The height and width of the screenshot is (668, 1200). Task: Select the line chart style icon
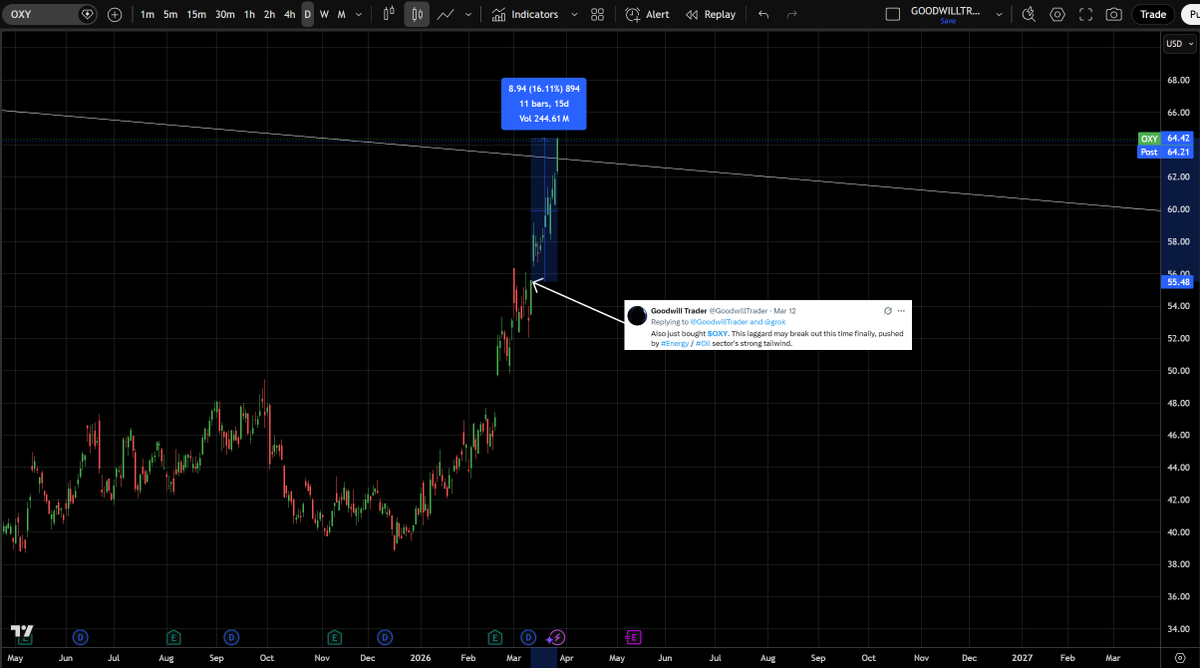tap(446, 15)
